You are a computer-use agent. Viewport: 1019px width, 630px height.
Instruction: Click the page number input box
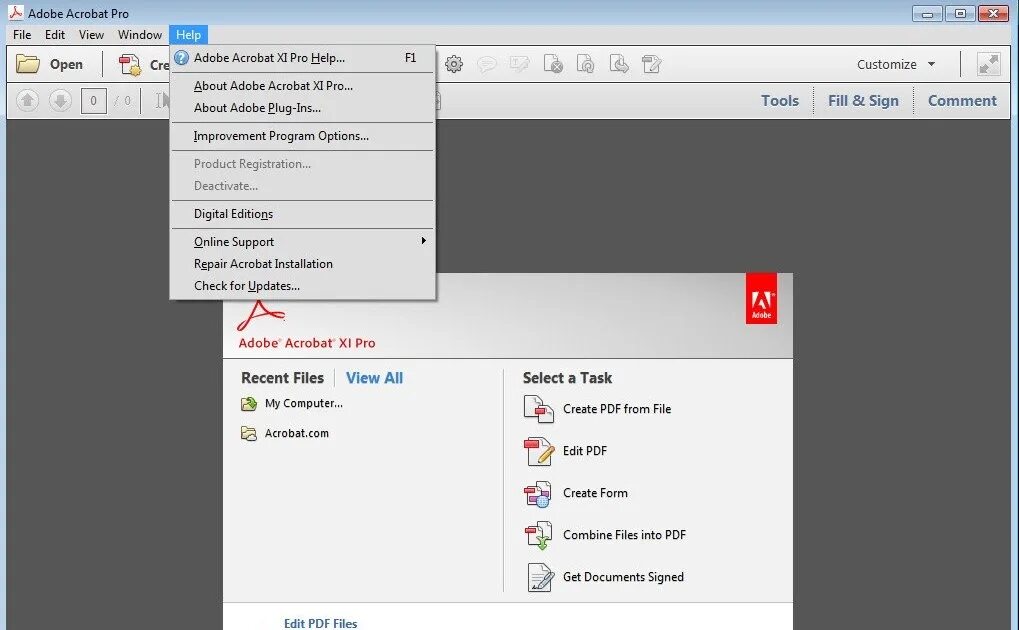94,101
